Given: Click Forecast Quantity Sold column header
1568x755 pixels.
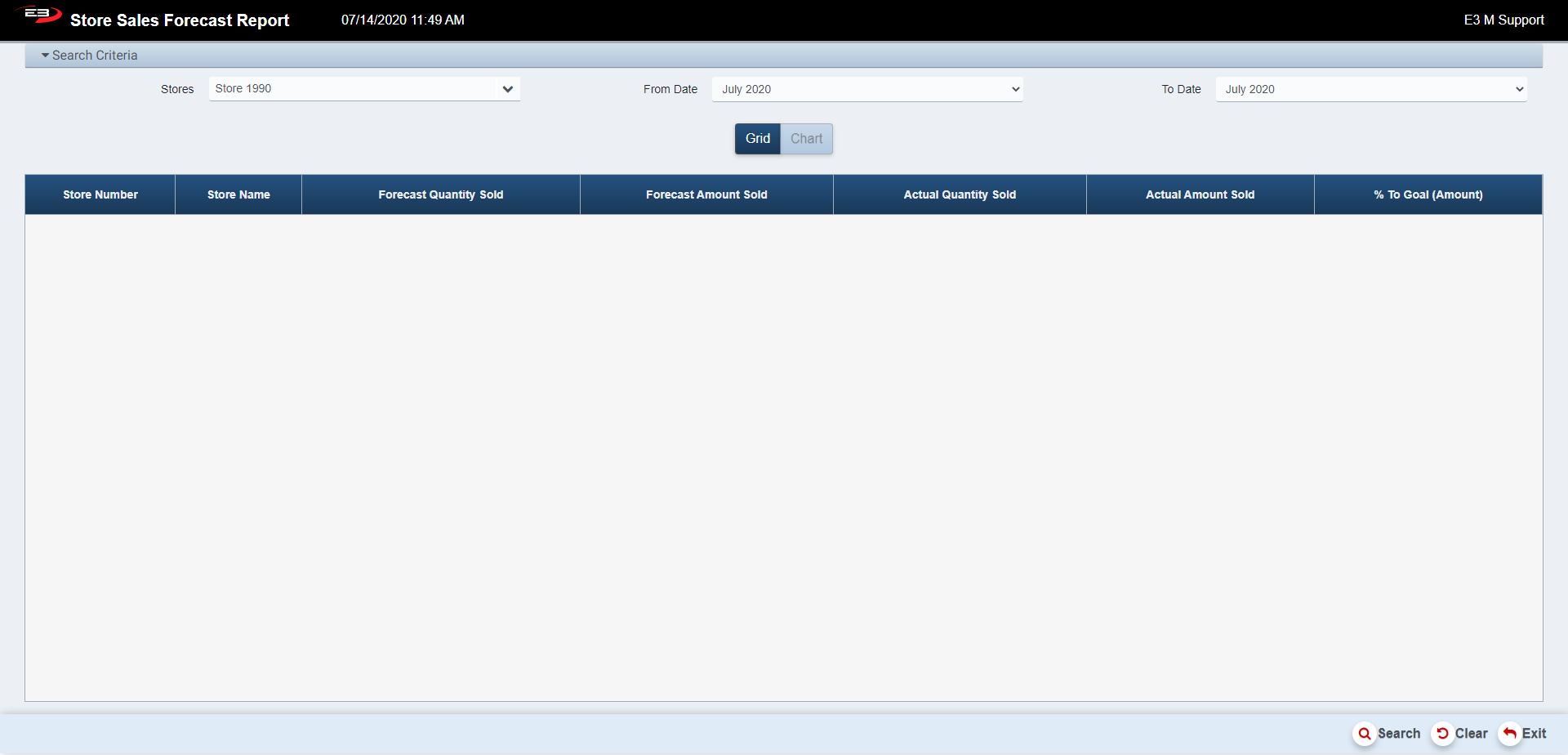Looking at the screenshot, I should [x=440, y=194].
